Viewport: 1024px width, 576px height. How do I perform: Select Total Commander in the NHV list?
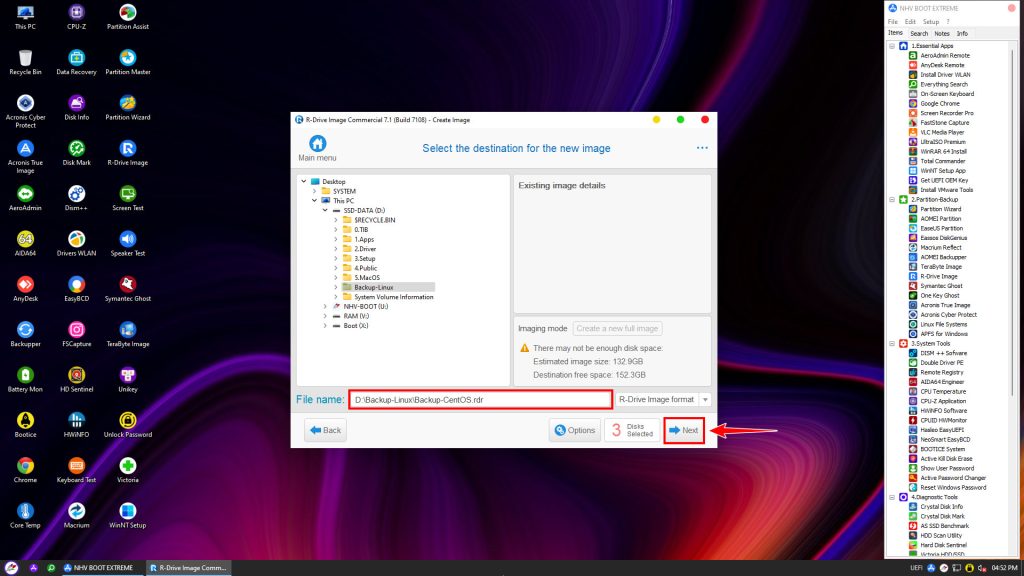click(x=942, y=161)
